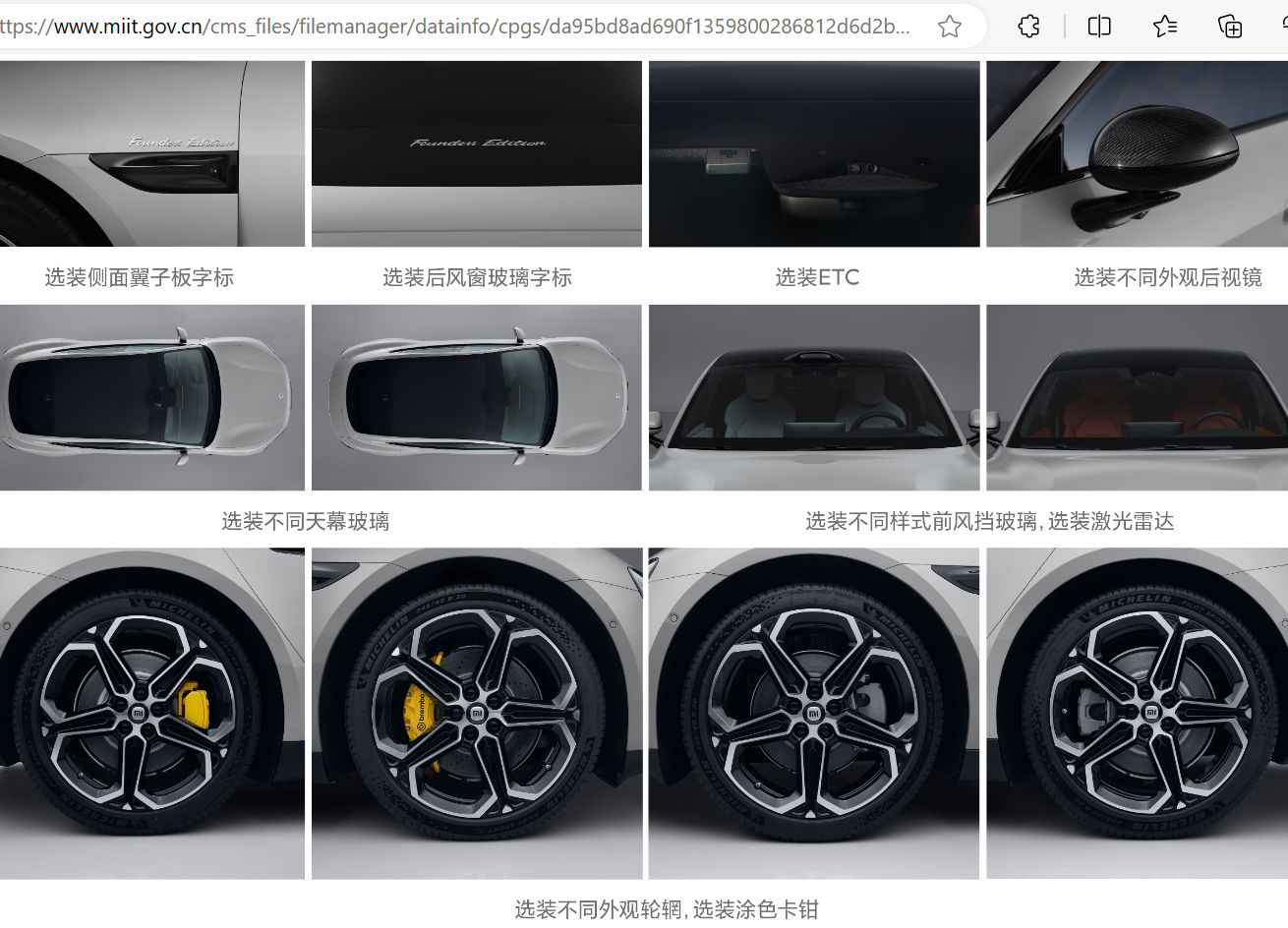
Task: Click the caption 选装不同天幕玻璃
Action: pos(305,521)
